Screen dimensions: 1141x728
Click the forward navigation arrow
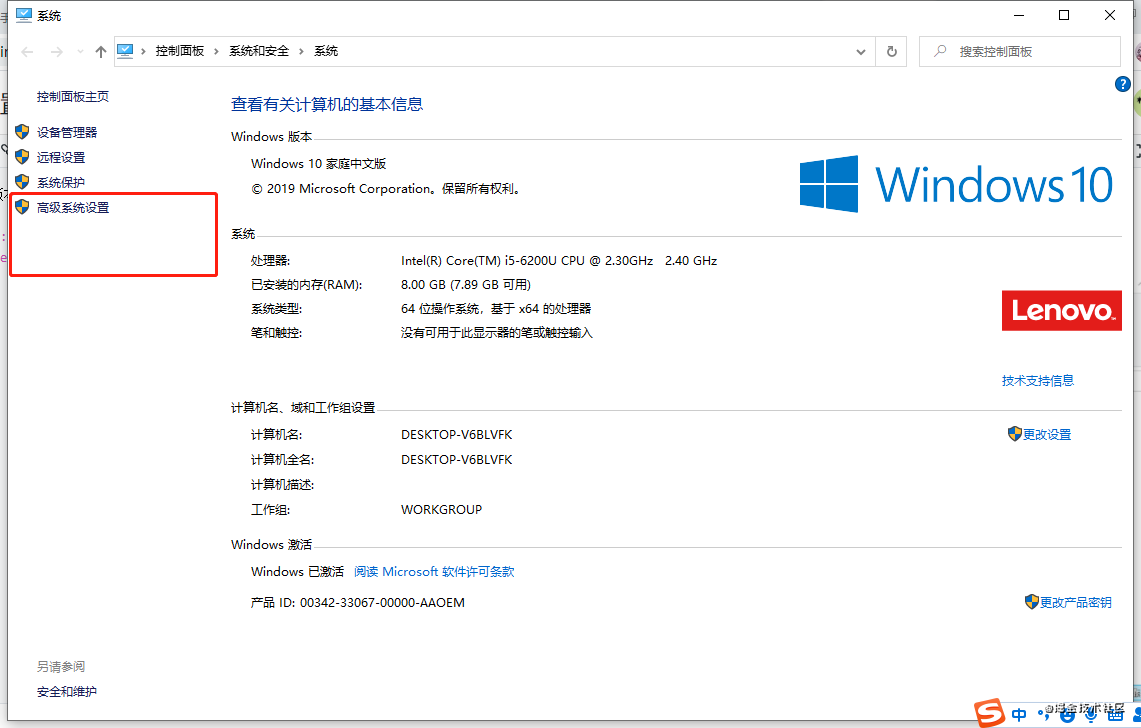[x=56, y=52]
